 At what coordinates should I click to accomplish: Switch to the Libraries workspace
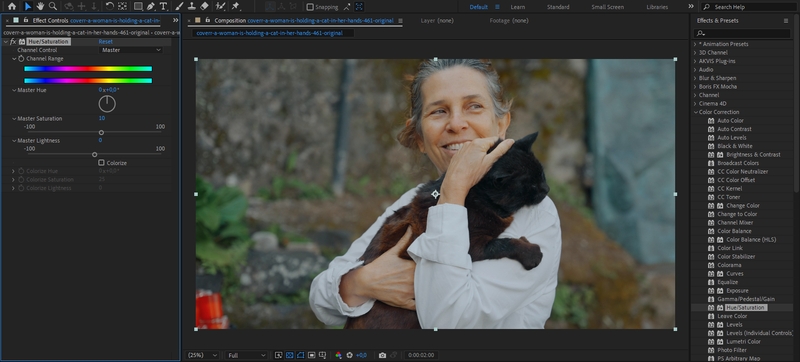point(657,7)
